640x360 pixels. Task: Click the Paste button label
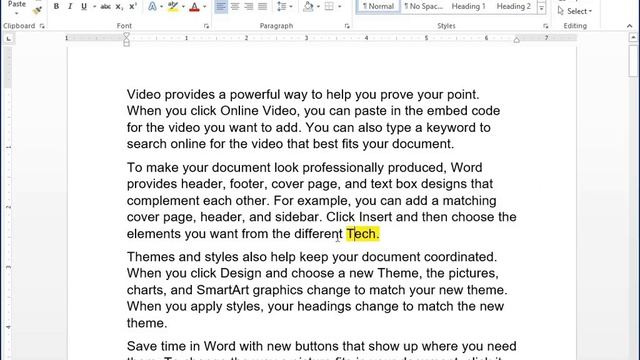[17, 4]
